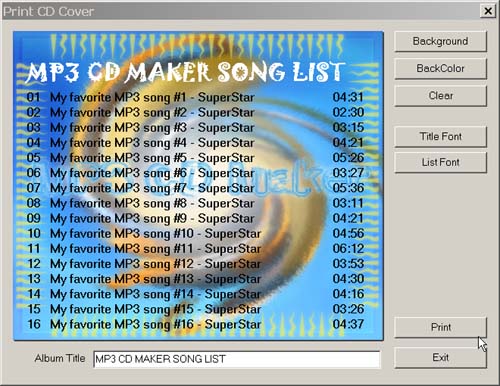
Task: Select track 01 song #1 row
Action: 195,97
